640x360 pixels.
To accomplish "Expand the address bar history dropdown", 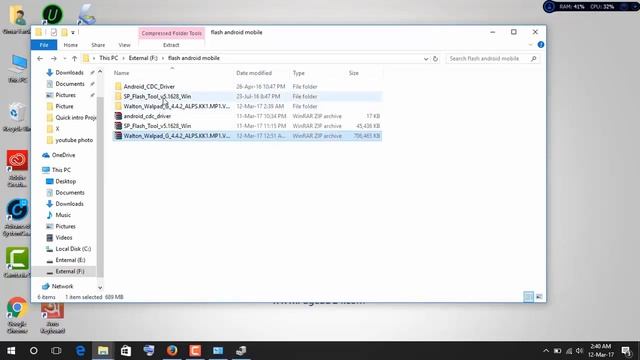I will click(x=426, y=59).
